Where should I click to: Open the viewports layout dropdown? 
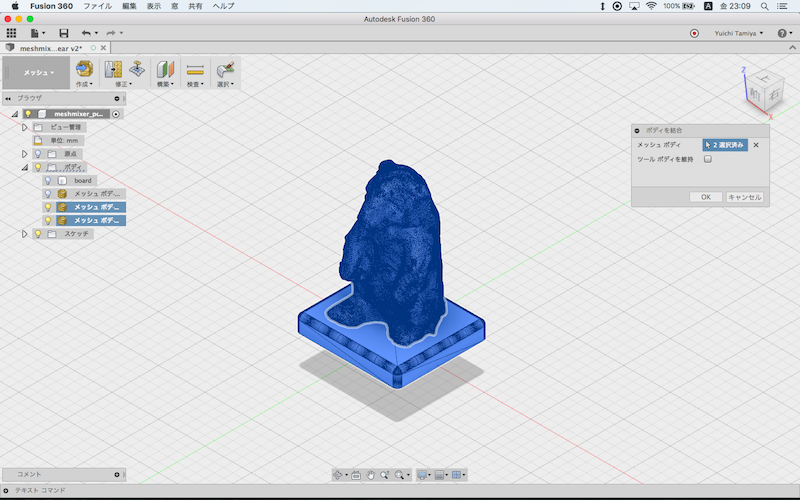(x=458, y=475)
